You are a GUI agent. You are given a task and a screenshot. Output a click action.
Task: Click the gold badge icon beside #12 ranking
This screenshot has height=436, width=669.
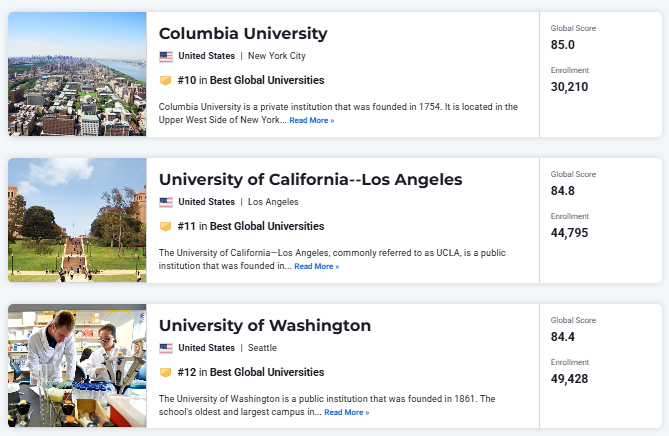coord(166,372)
